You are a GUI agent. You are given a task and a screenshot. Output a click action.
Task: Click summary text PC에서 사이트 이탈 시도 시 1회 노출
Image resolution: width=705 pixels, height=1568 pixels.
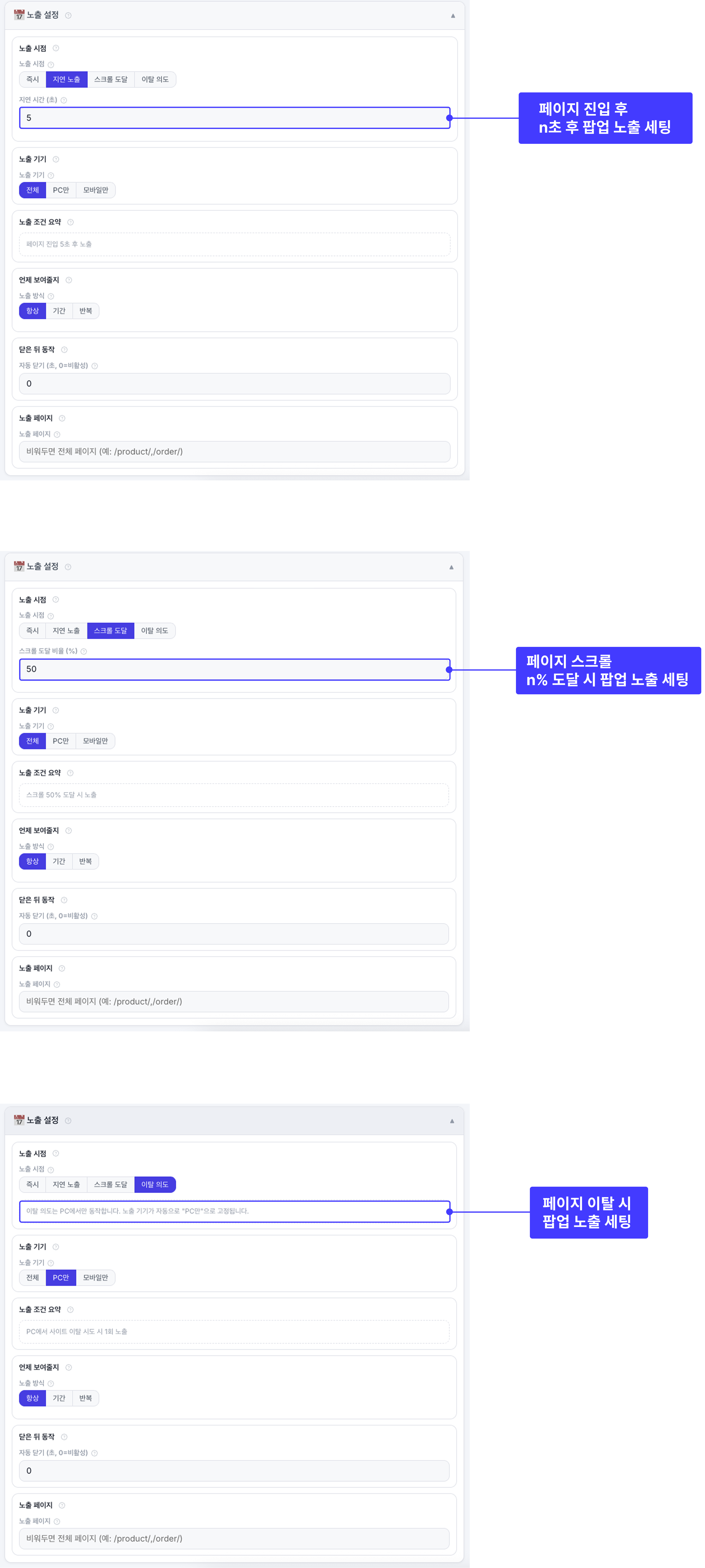point(77,1331)
